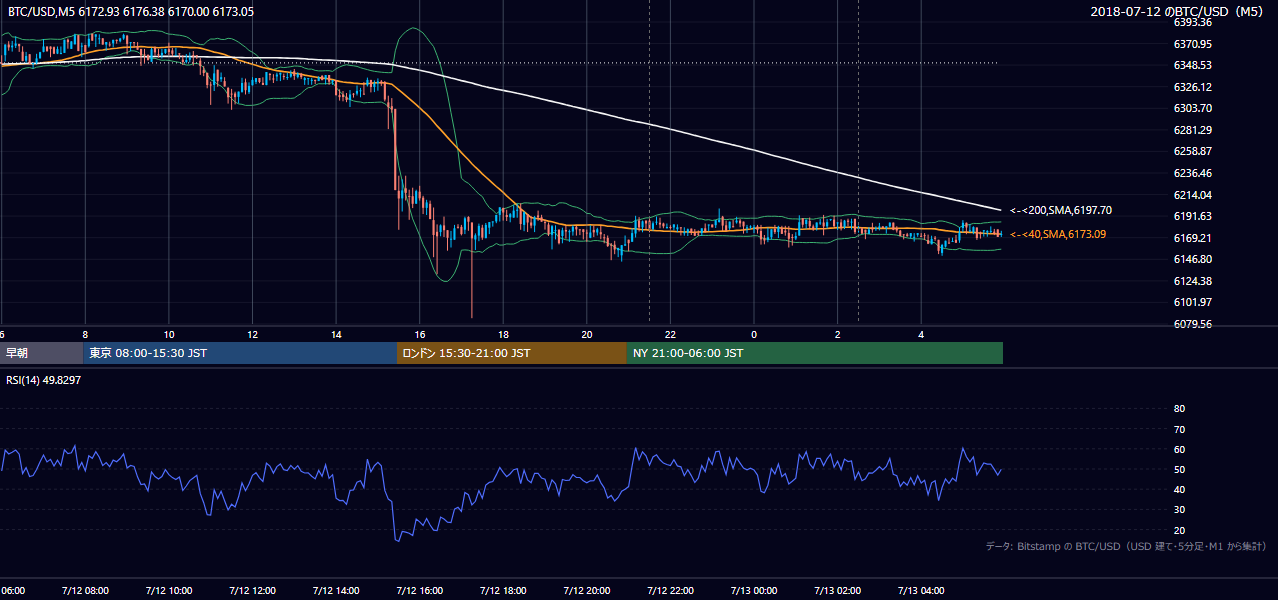Click hour label 18 under the price chart
This screenshot has width=1278, height=600.
(503, 335)
